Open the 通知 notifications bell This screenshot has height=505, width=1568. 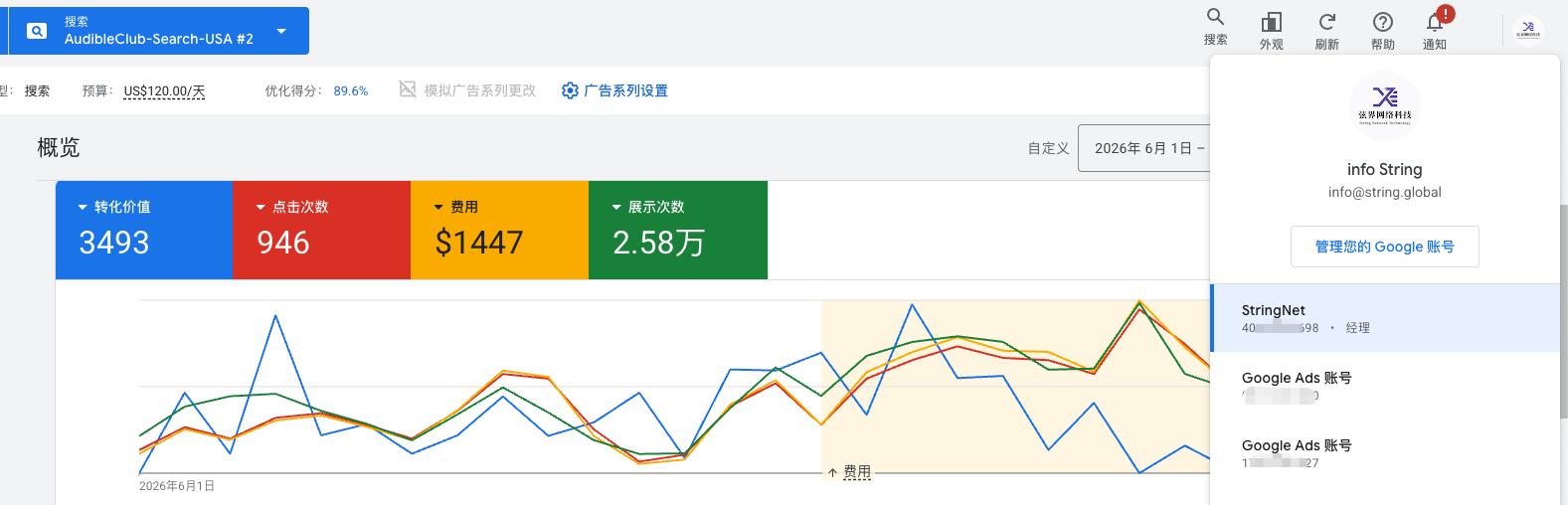coord(1434,22)
